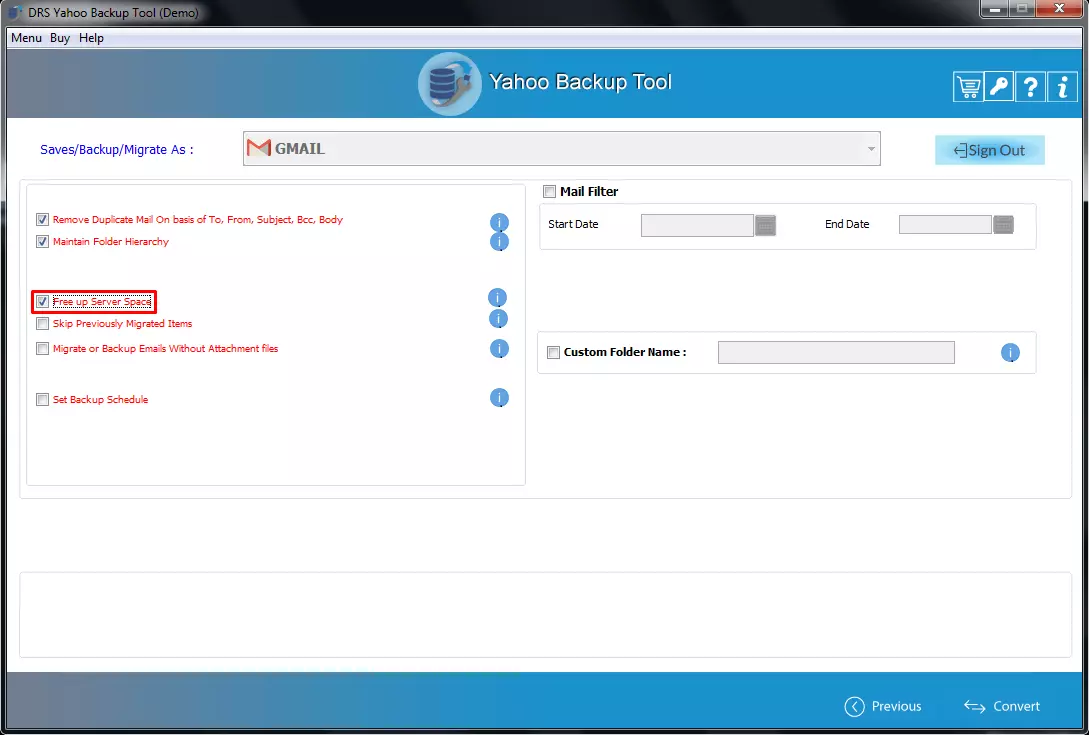Enable Skip Previously Migrated Items
The width and height of the screenshot is (1089, 735).
click(x=42, y=324)
